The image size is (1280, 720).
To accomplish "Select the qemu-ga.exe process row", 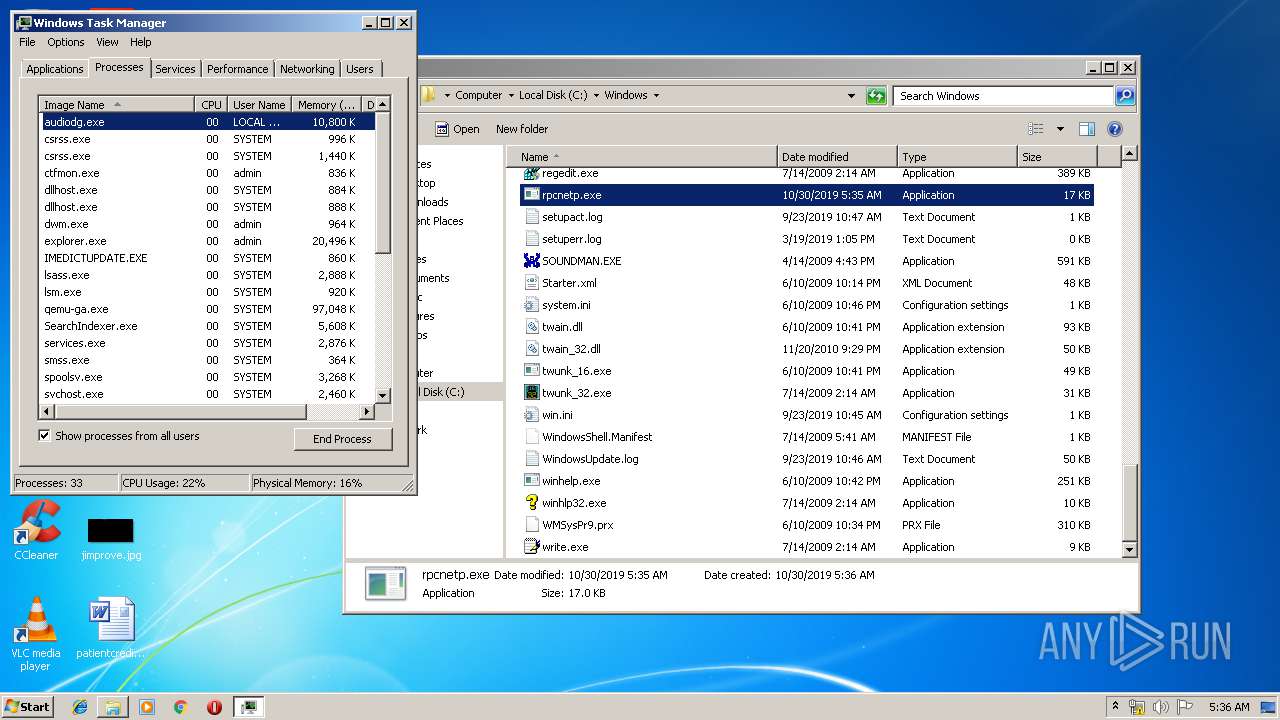I will [x=208, y=309].
